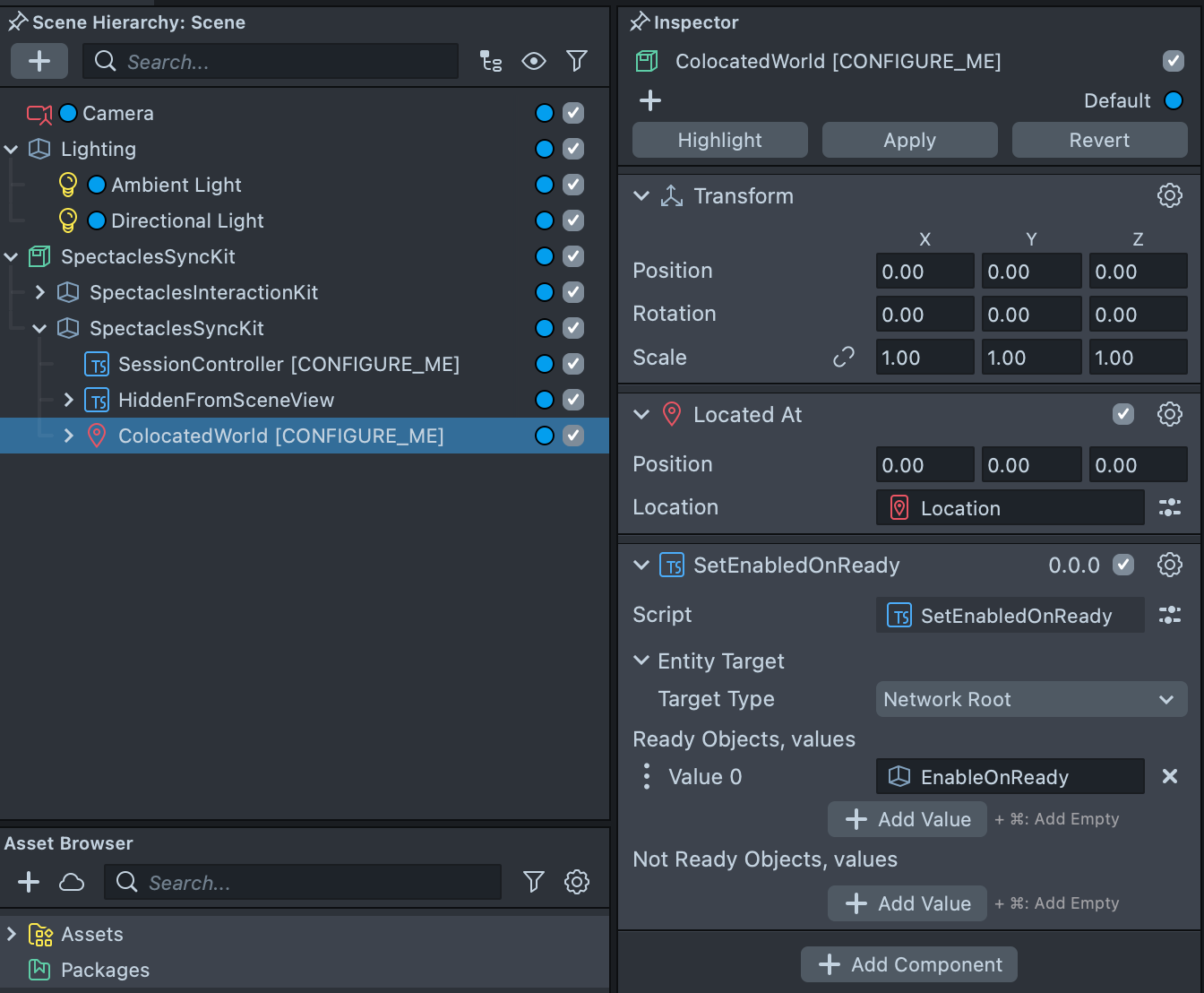The width and height of the screenshot is (1204, 993).
Task: Click the uniform scale link icon
Action: 843,358
